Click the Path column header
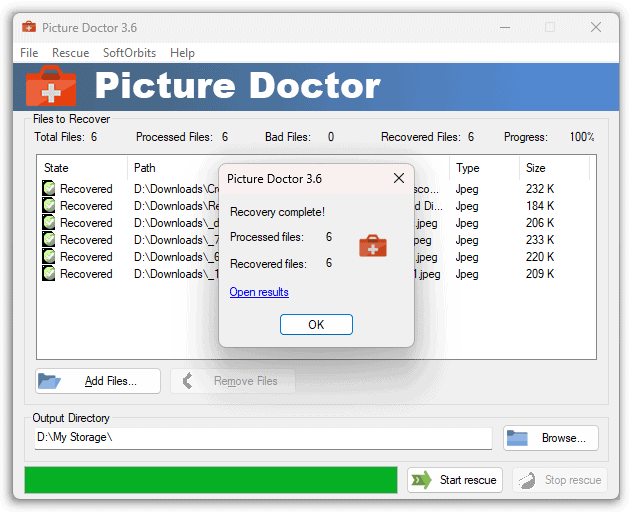632x512 pixels. coord(173,168)
